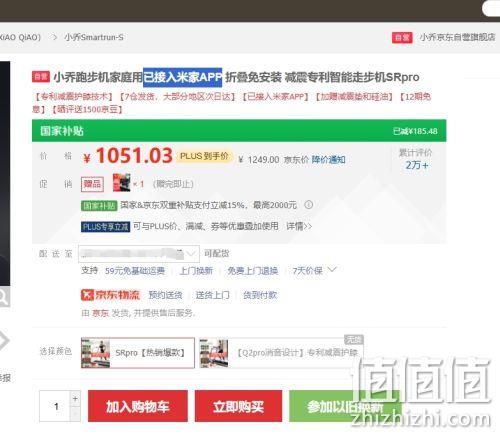
Task: Add the treadmill to shopping cart
Action: pyautogui.click(x=138, y=406)
